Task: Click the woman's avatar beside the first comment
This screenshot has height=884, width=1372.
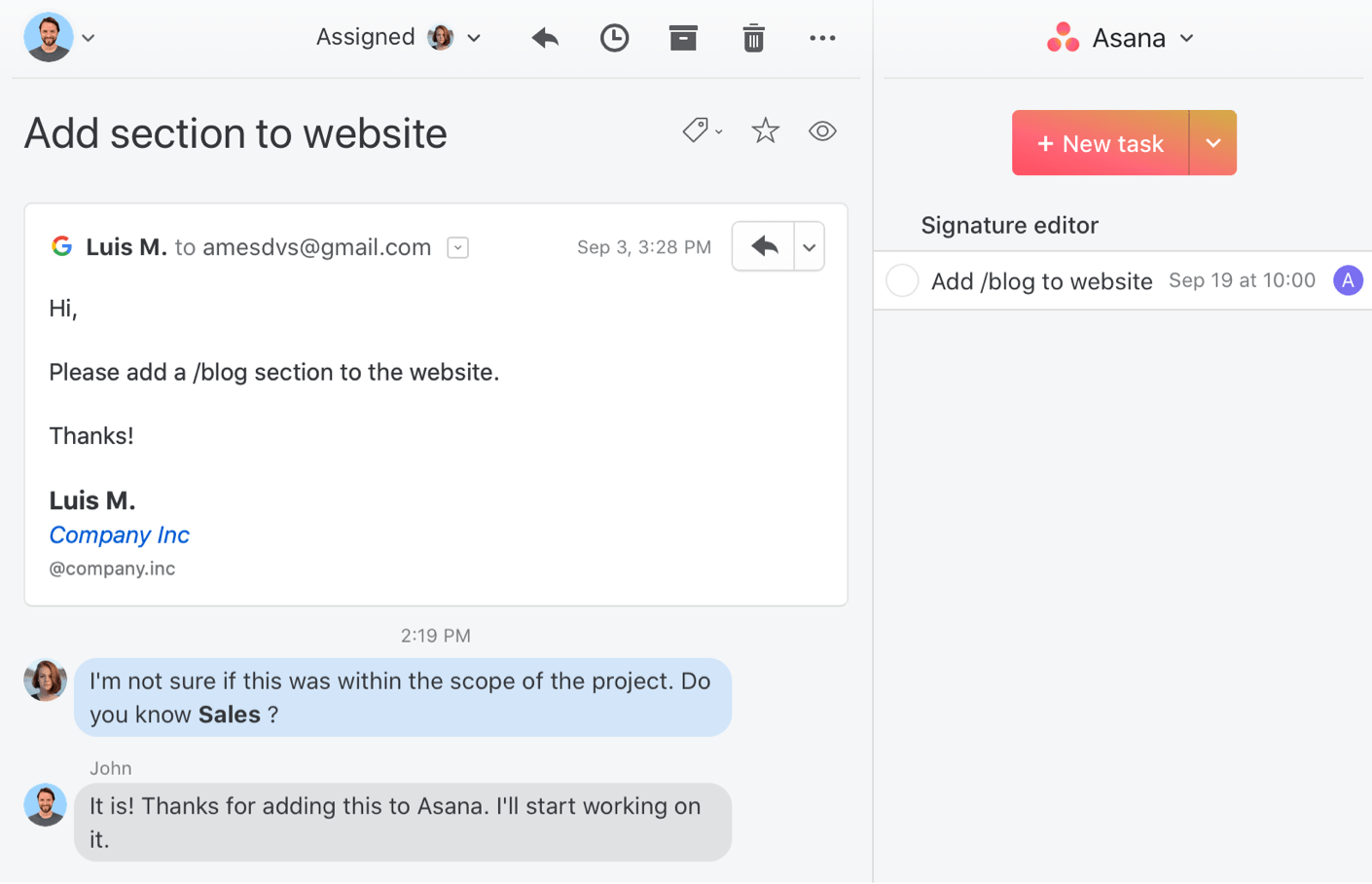Action: coord(45,680)
